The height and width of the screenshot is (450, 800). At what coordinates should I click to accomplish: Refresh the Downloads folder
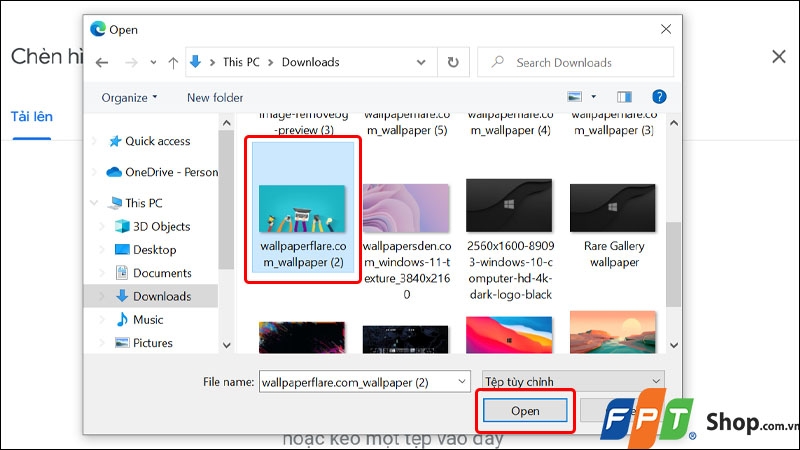point(453,62)
